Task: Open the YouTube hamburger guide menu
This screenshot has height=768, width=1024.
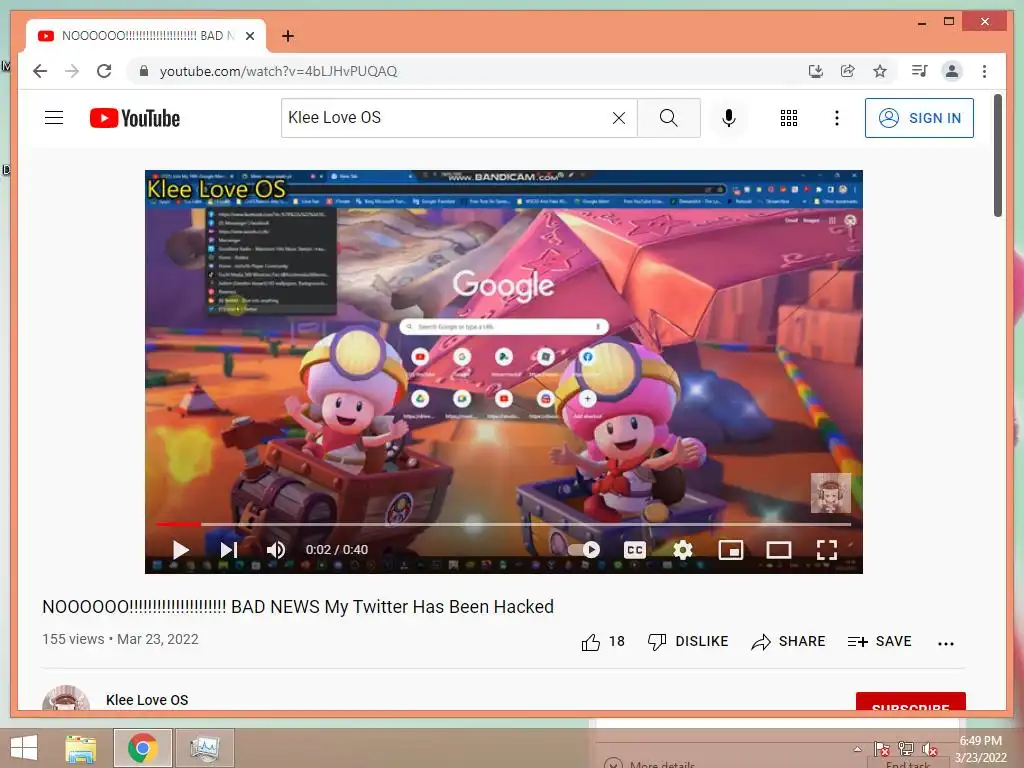Action: 54,118
